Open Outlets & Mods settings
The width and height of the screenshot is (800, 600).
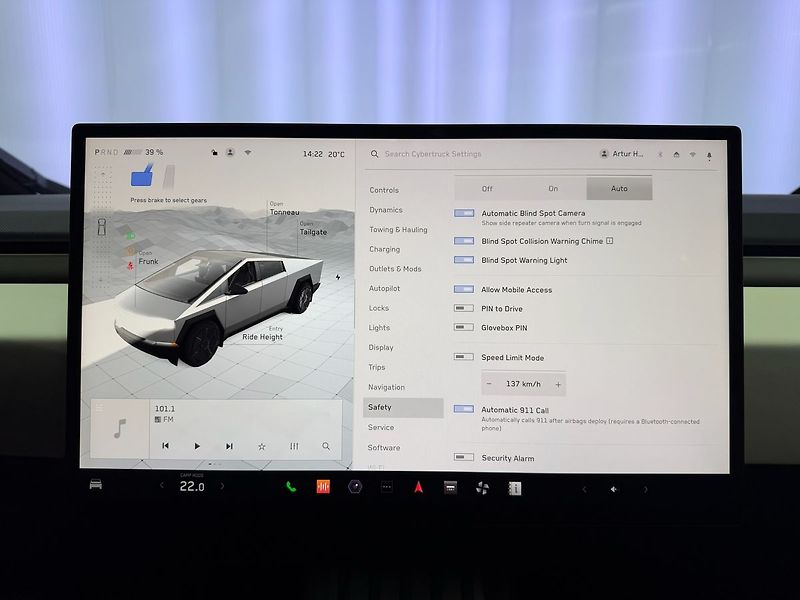tap(395, 269)
